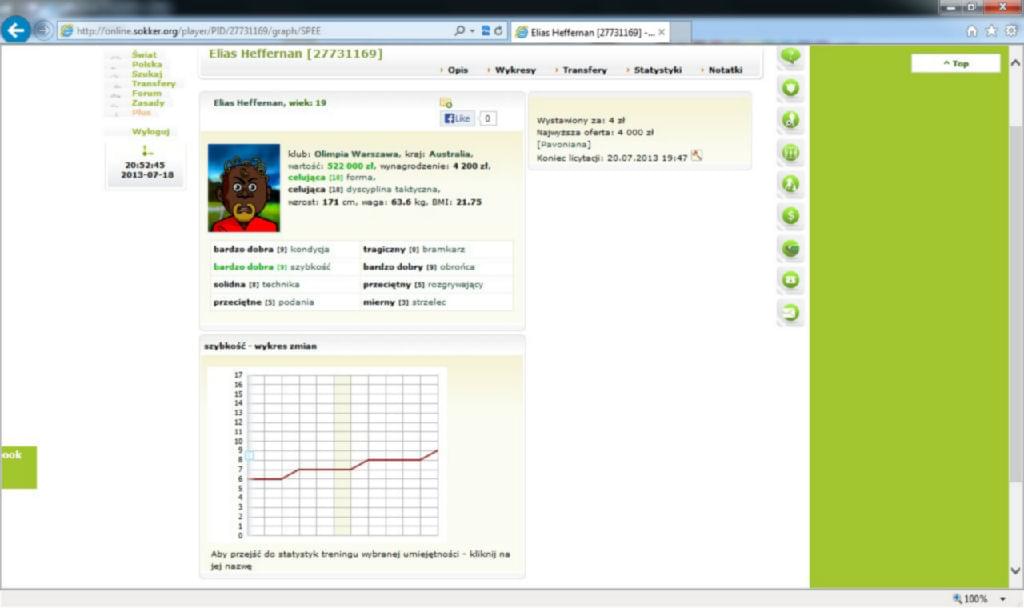The height and width of the screenshot is (608, 1024).
Task: Switch to the Notatki player tab
Action: pyautogui.click(x=726, y=70)
